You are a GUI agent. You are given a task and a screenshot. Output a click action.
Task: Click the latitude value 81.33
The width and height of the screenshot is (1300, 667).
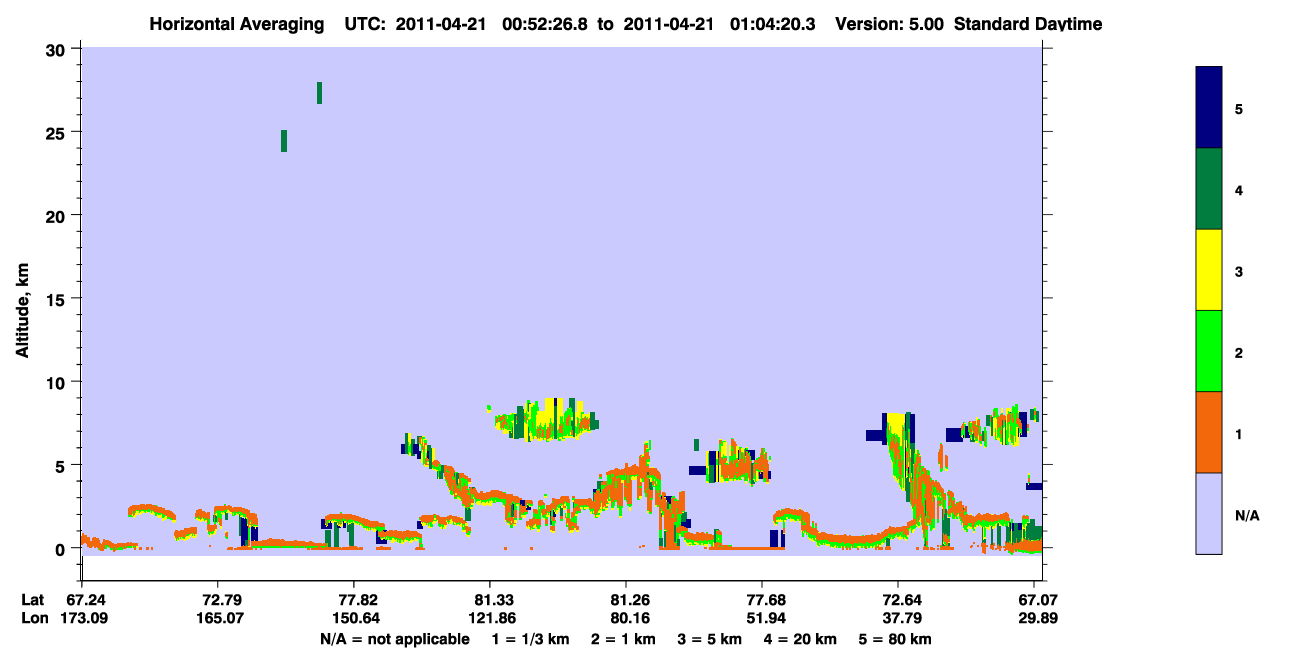click(x=490, y=600)
